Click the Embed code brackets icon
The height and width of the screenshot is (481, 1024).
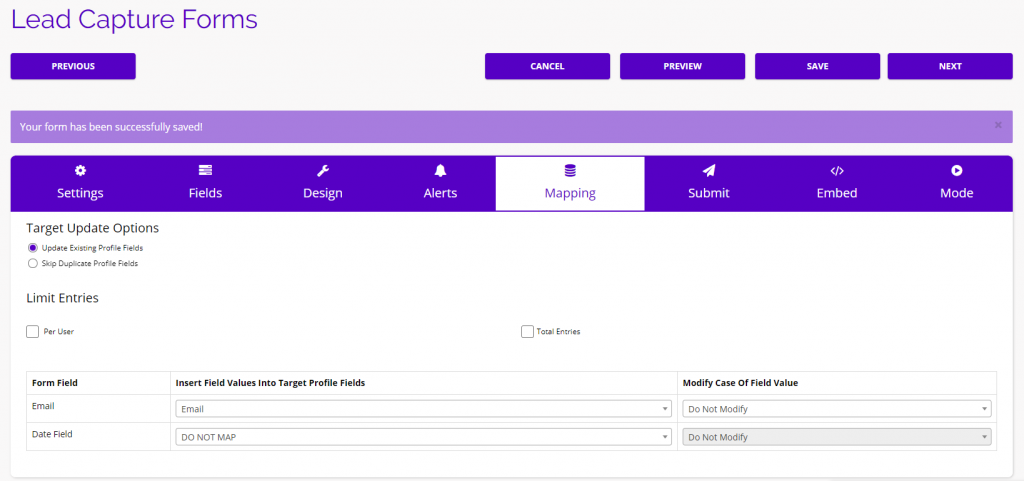(x=837, y=171)
